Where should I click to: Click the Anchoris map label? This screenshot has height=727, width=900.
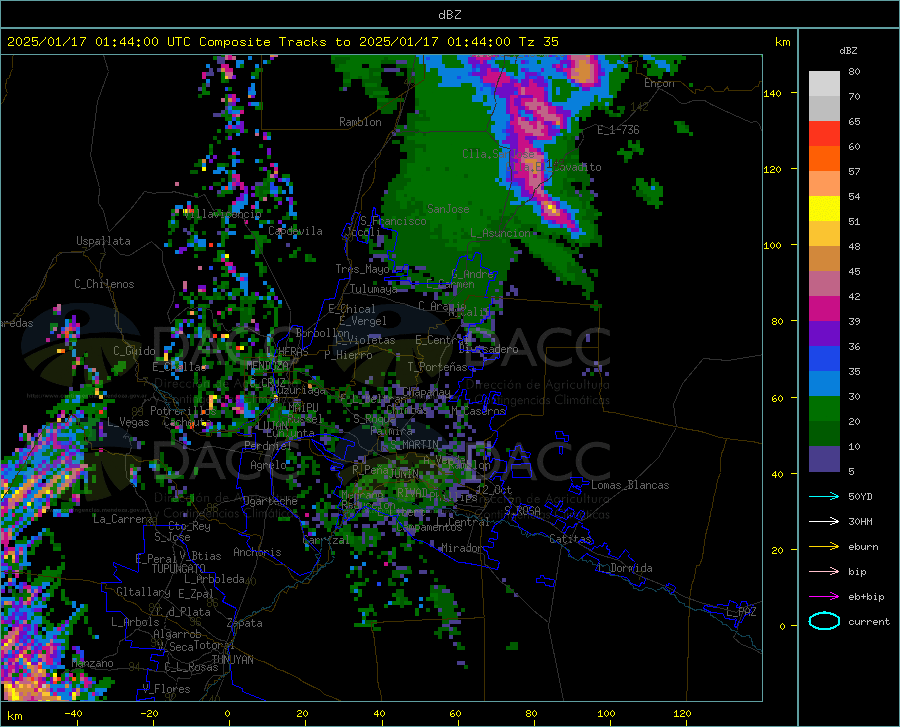(x=257, y=552)
